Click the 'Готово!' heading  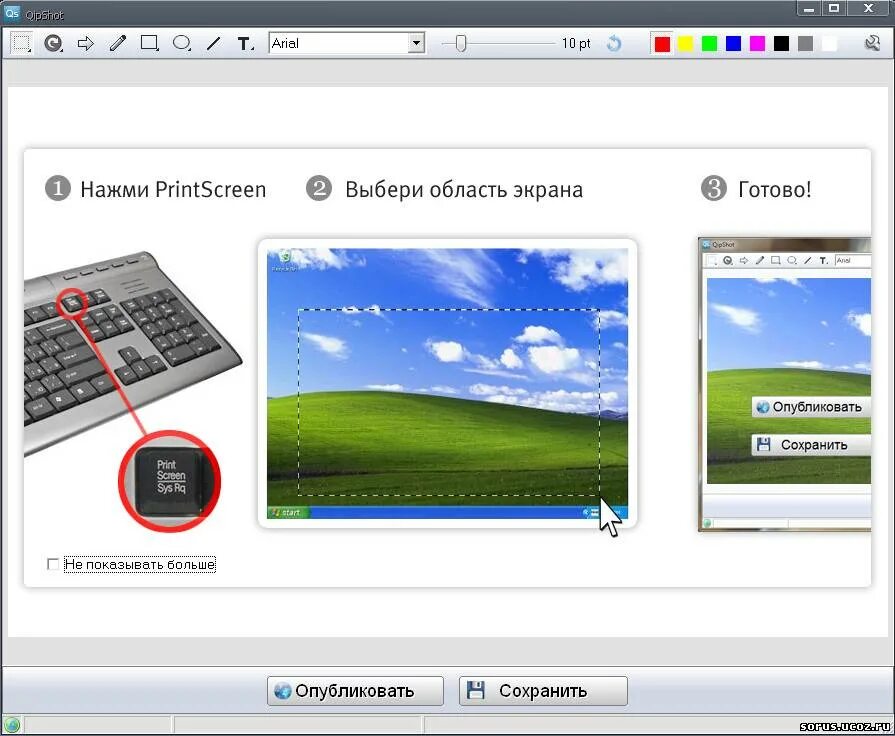[x=775, y=190]
